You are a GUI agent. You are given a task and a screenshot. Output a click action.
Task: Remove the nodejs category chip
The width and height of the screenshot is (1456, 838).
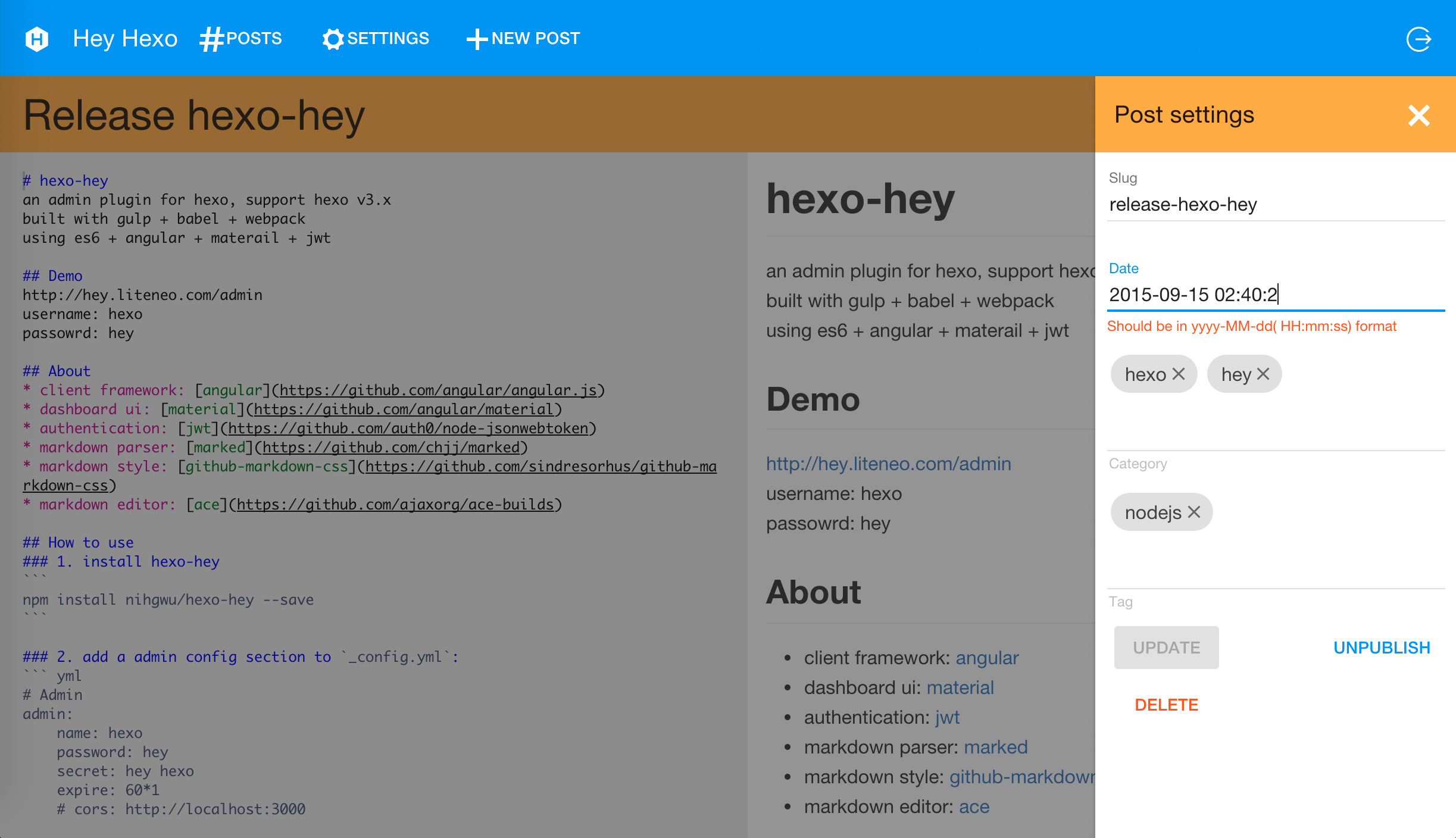click(x=1194, y=512)
